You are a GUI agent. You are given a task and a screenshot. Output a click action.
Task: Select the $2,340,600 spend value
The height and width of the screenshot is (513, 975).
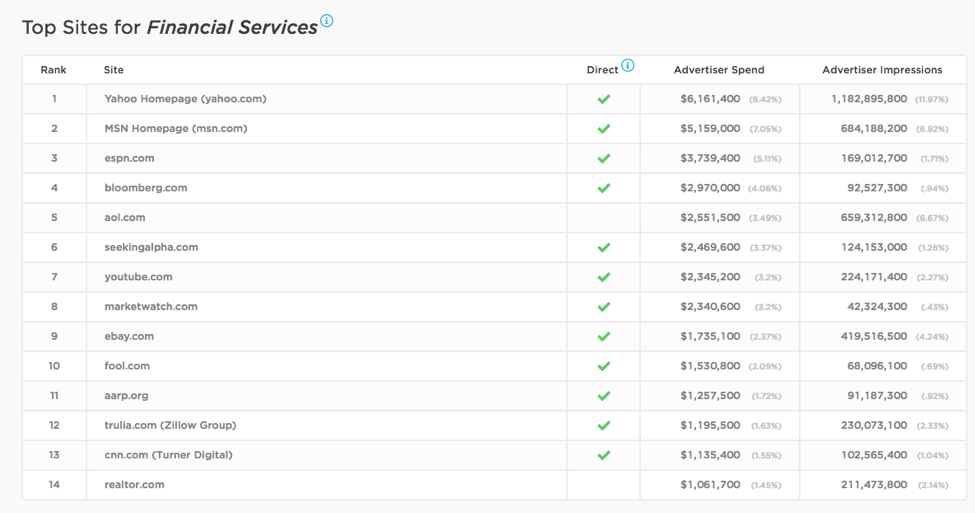pos(710,306)
